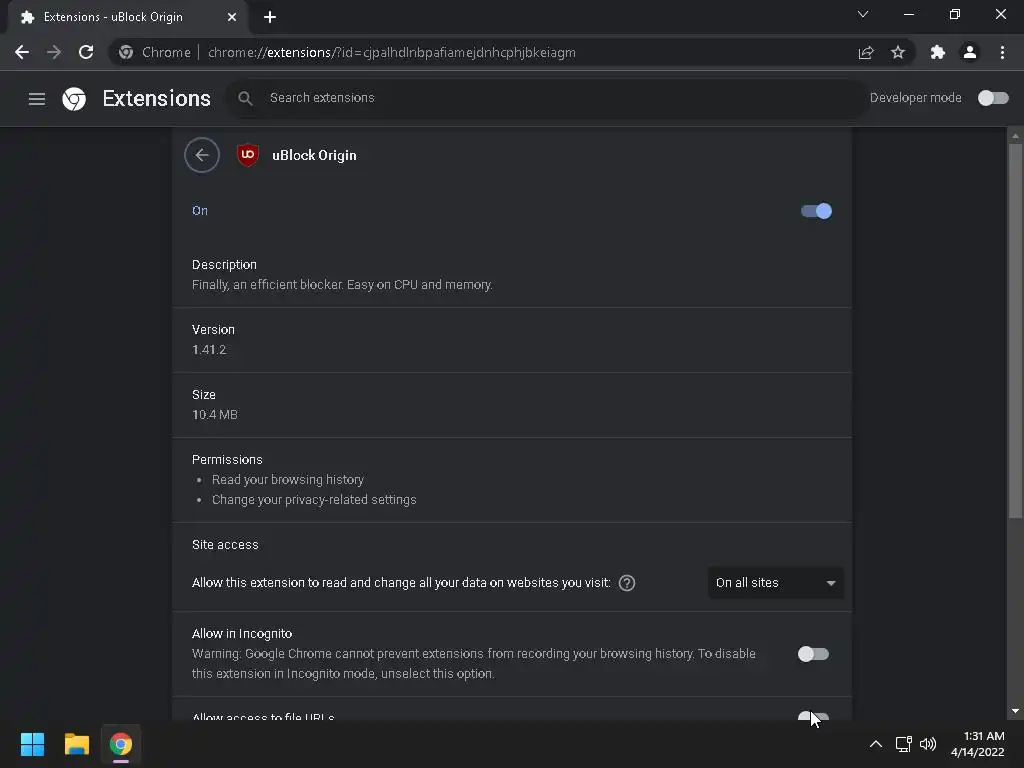This screenshot has height=768, width=1024.
Task: Open the On all sites dropdown
Action: (x=775, y=583)
